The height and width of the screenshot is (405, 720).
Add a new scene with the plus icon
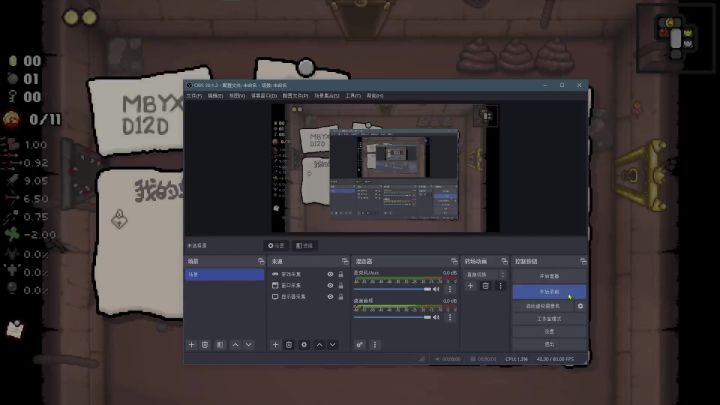(x=191, y=344)
